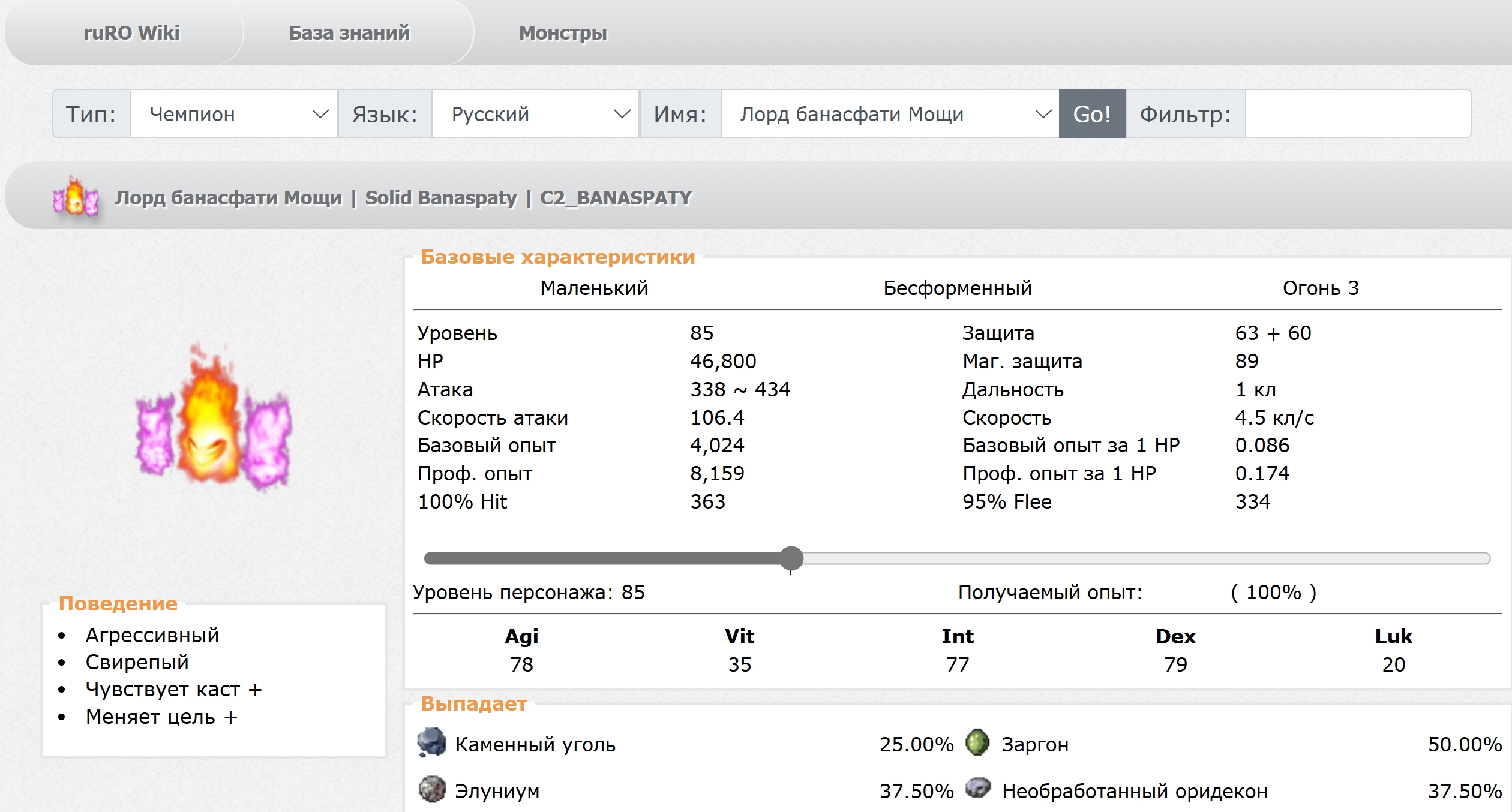Open the Монстры menu tab

click(x=562, y=33)
